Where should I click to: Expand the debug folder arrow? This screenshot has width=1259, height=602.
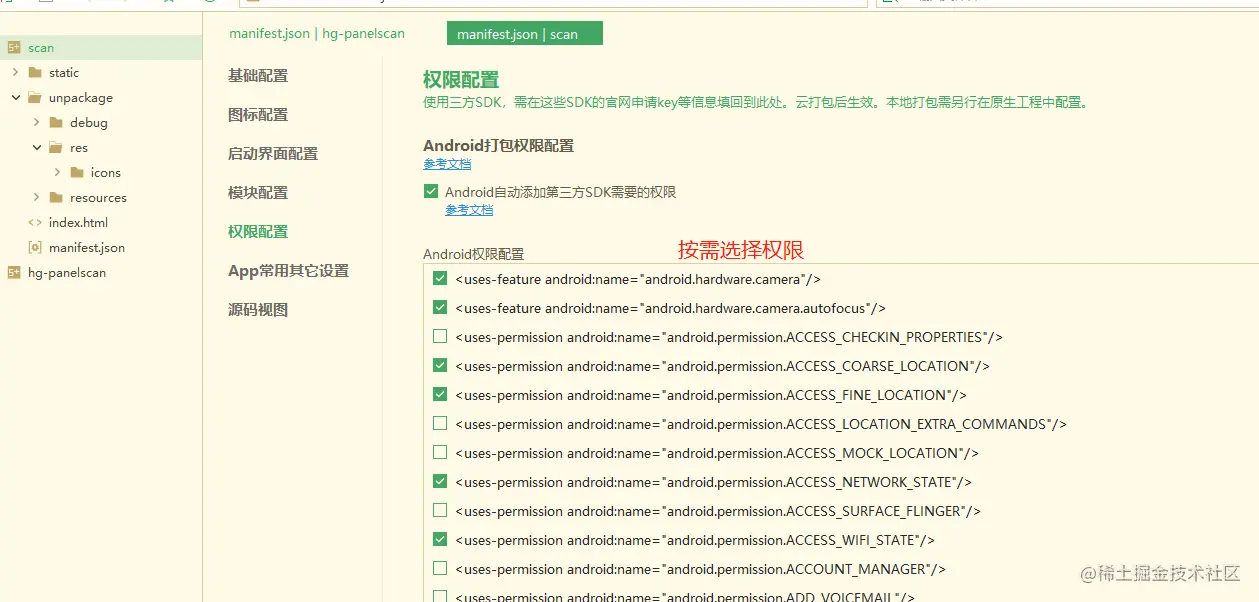tap(36, 123)
